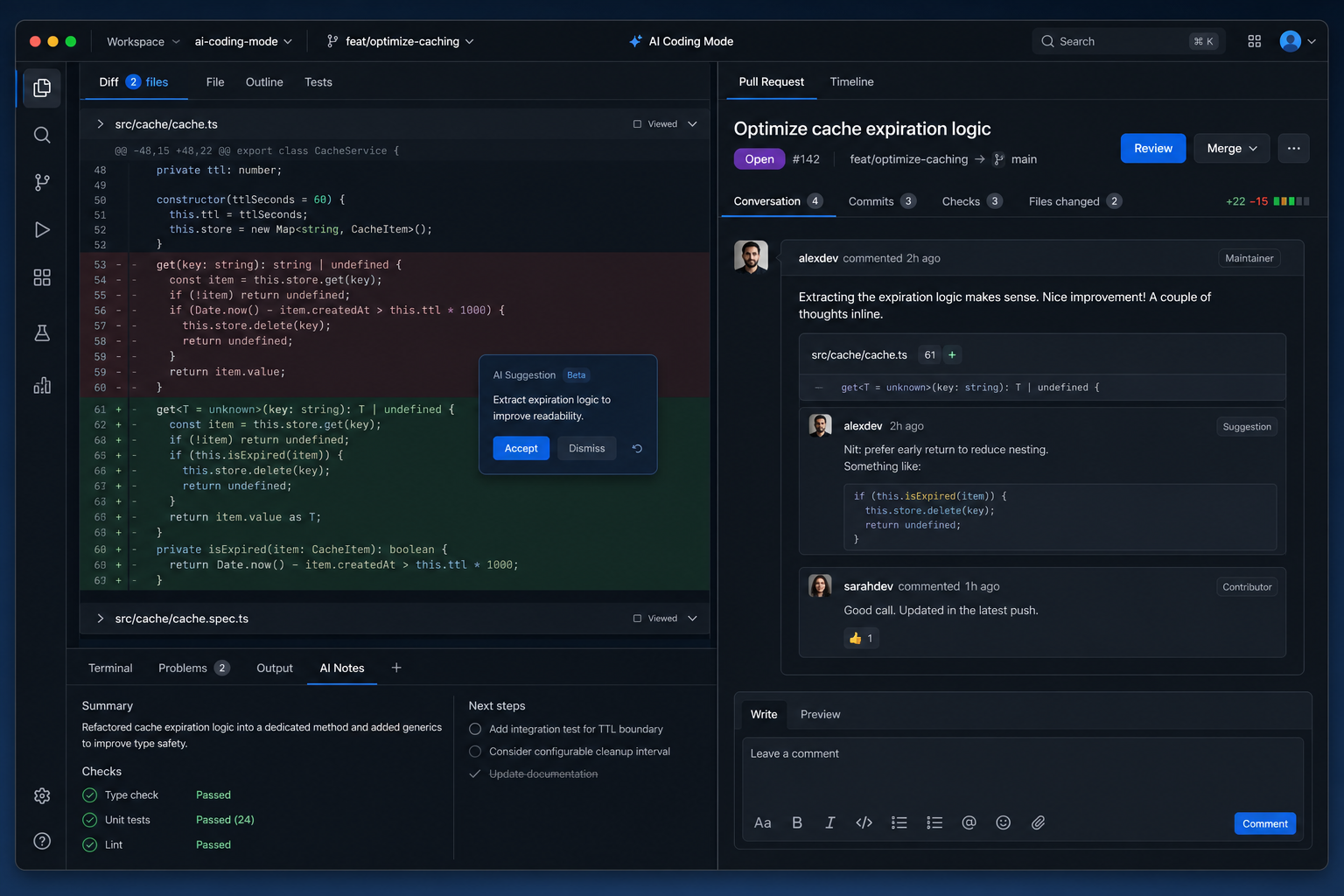Open the testing flask icon in sidebar
Screen dimensions: 1344x896
click(x=42, y=332)
